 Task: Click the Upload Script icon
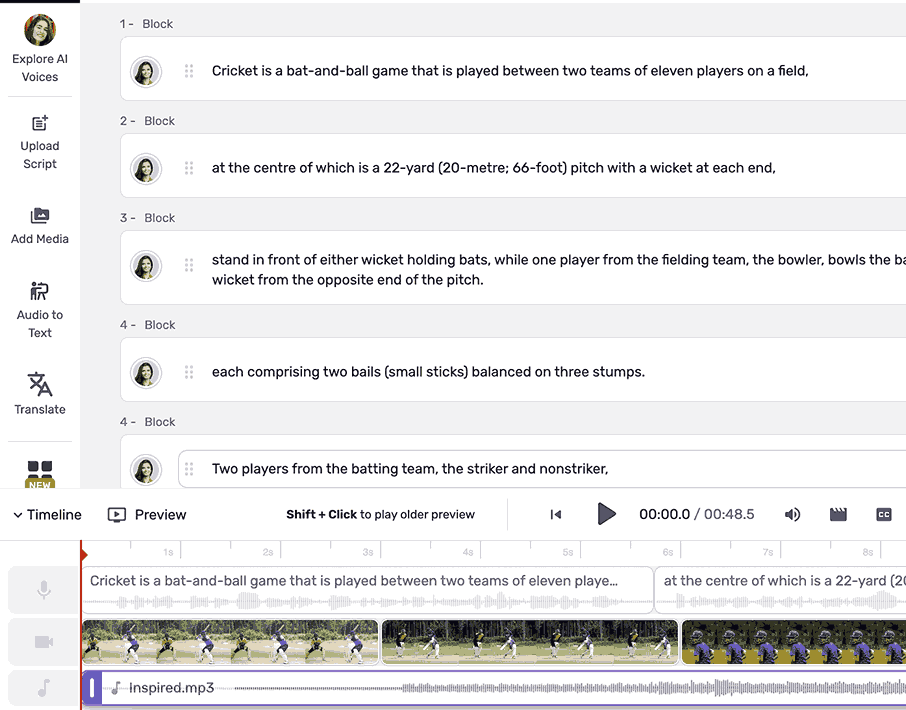click(x=40, y=124)
